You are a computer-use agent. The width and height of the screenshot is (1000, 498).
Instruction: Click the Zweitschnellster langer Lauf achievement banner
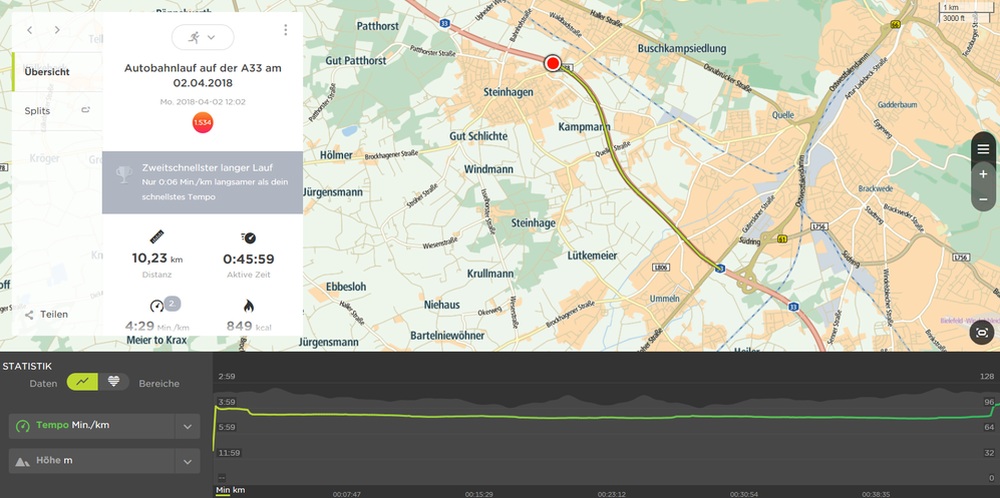(x=202, y=182)
